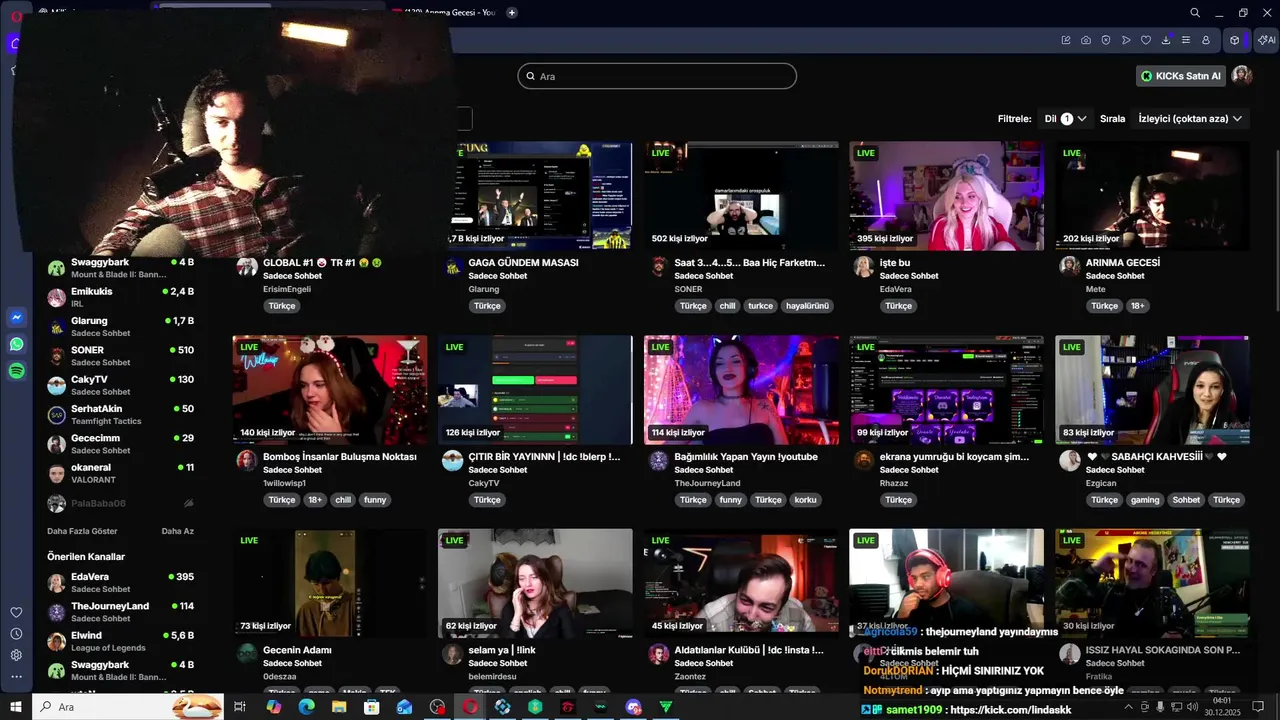Open Bomboş İnsanlar Buluşma Noktası thumbnail
1280x720 pixels.
(x=330, y=390)
